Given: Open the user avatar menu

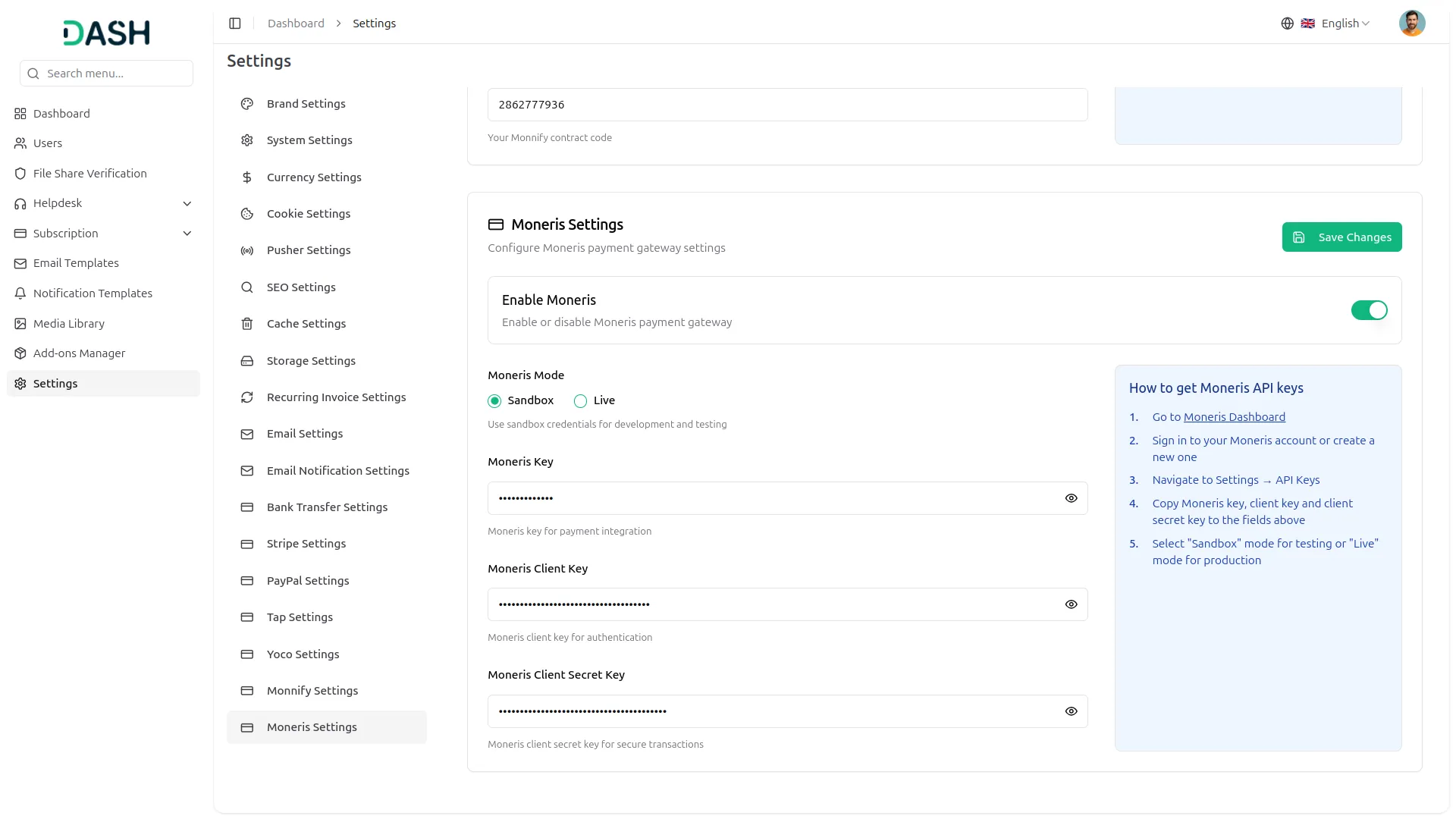Looking at the screenshot, I should [x=1411, y=24].
